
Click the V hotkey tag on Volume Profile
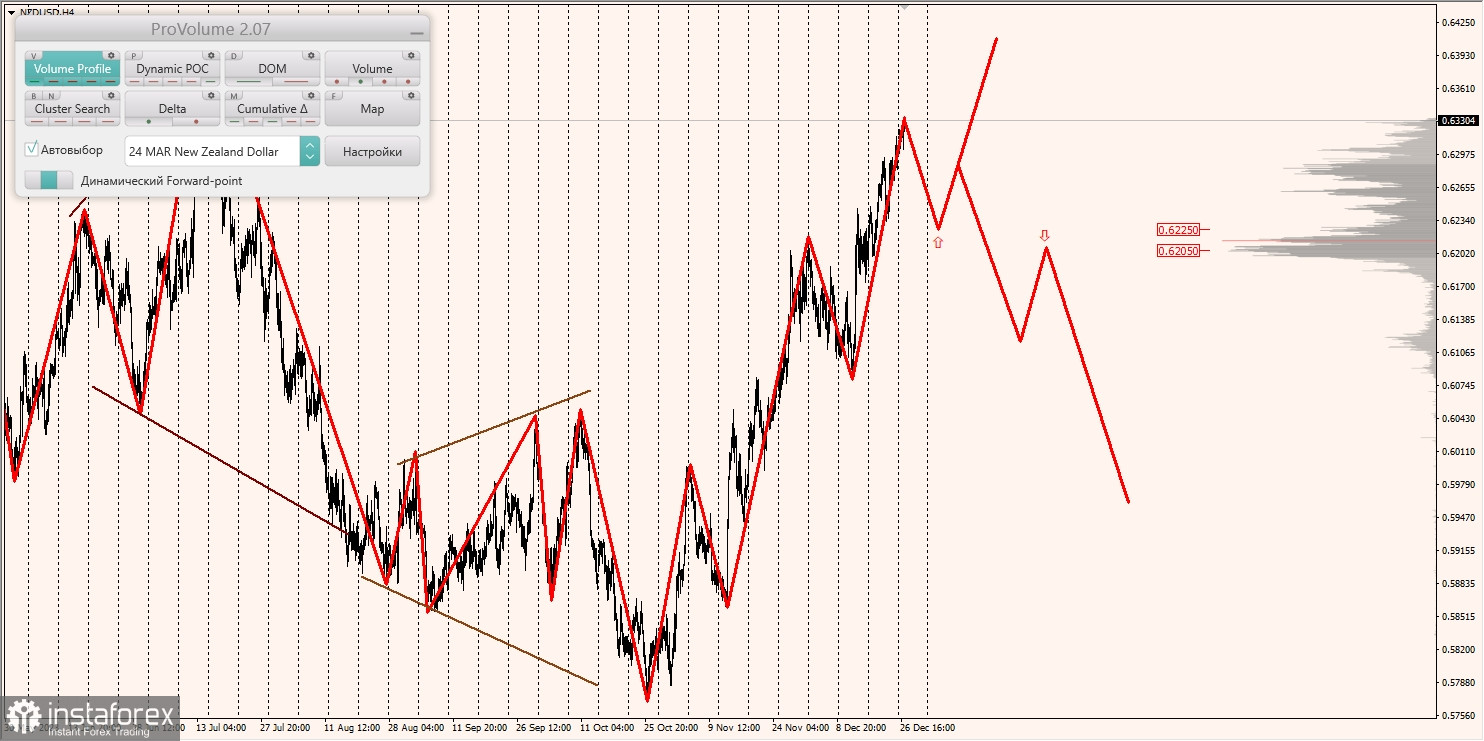34,56
